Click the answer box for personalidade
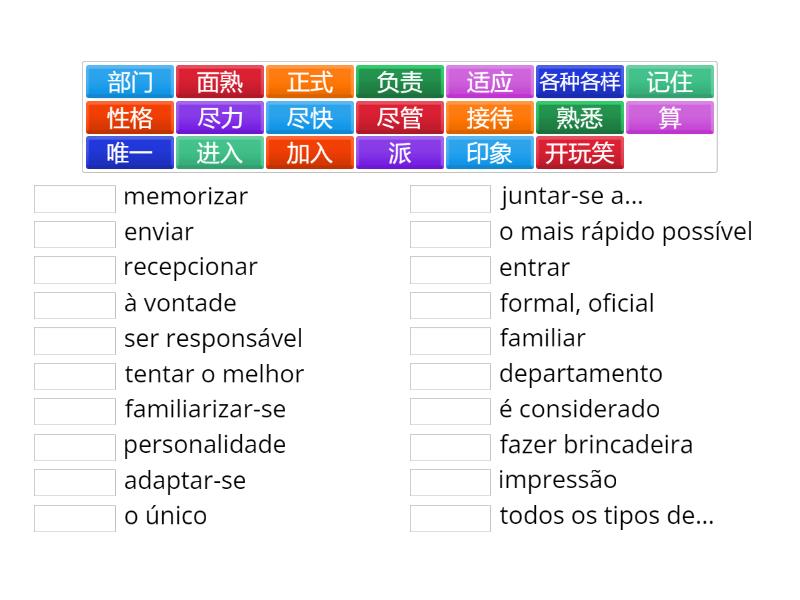The width and height of the screenshot is (800, 600). click(x=75, y=446)
